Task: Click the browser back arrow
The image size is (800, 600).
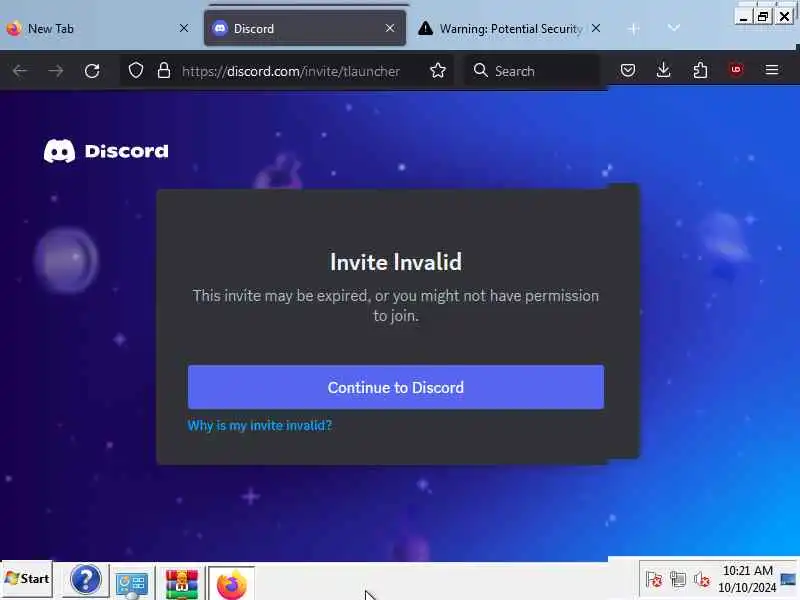Action: pyautogui.click(x=20, y=71)
